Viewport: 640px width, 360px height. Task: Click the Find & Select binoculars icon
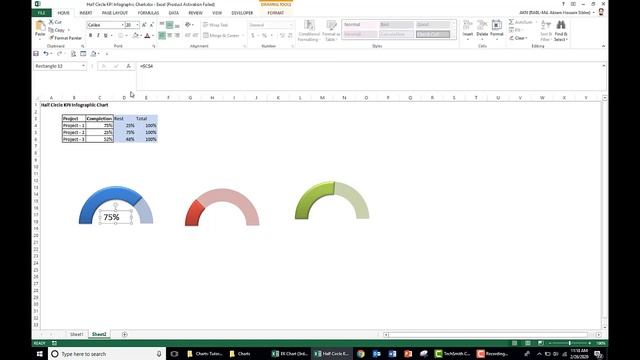click(x=561, y=25)
